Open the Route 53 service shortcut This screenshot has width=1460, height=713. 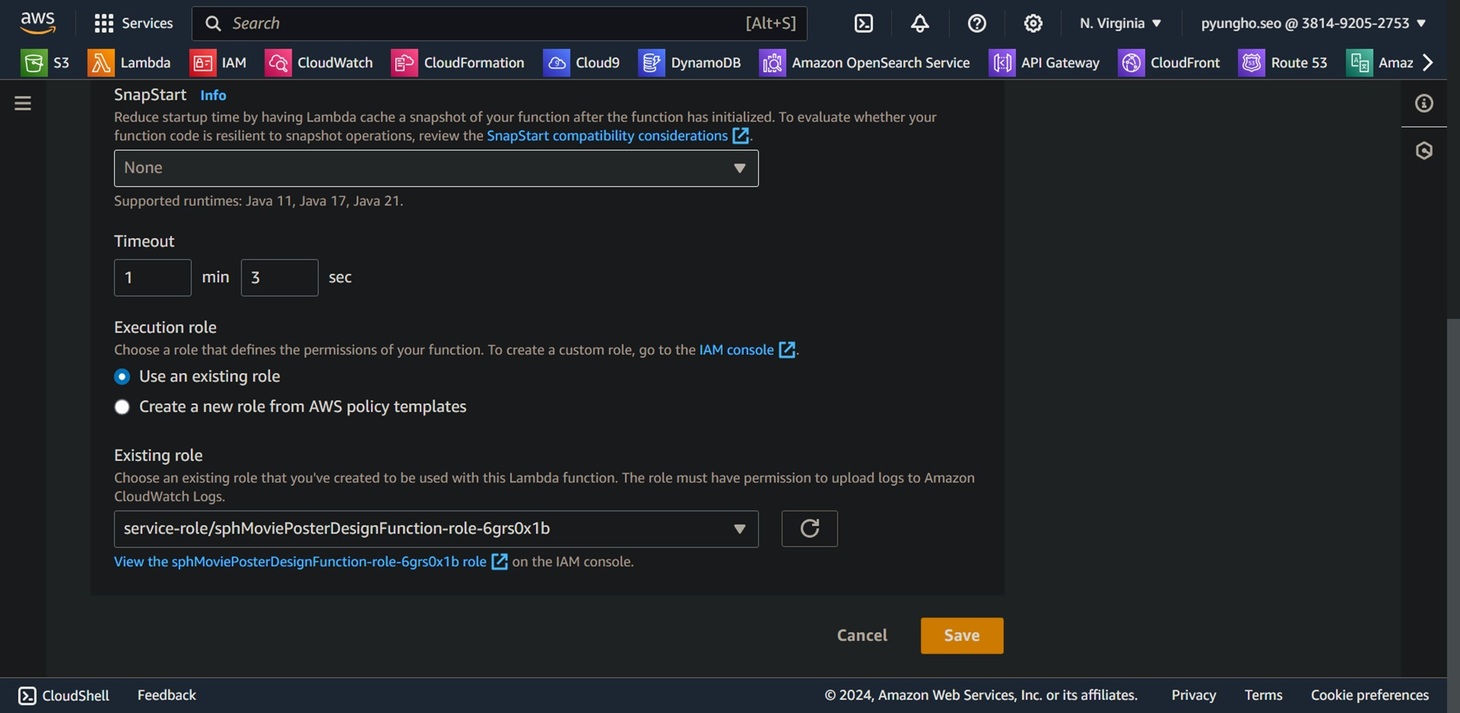tap(1284, 62)
